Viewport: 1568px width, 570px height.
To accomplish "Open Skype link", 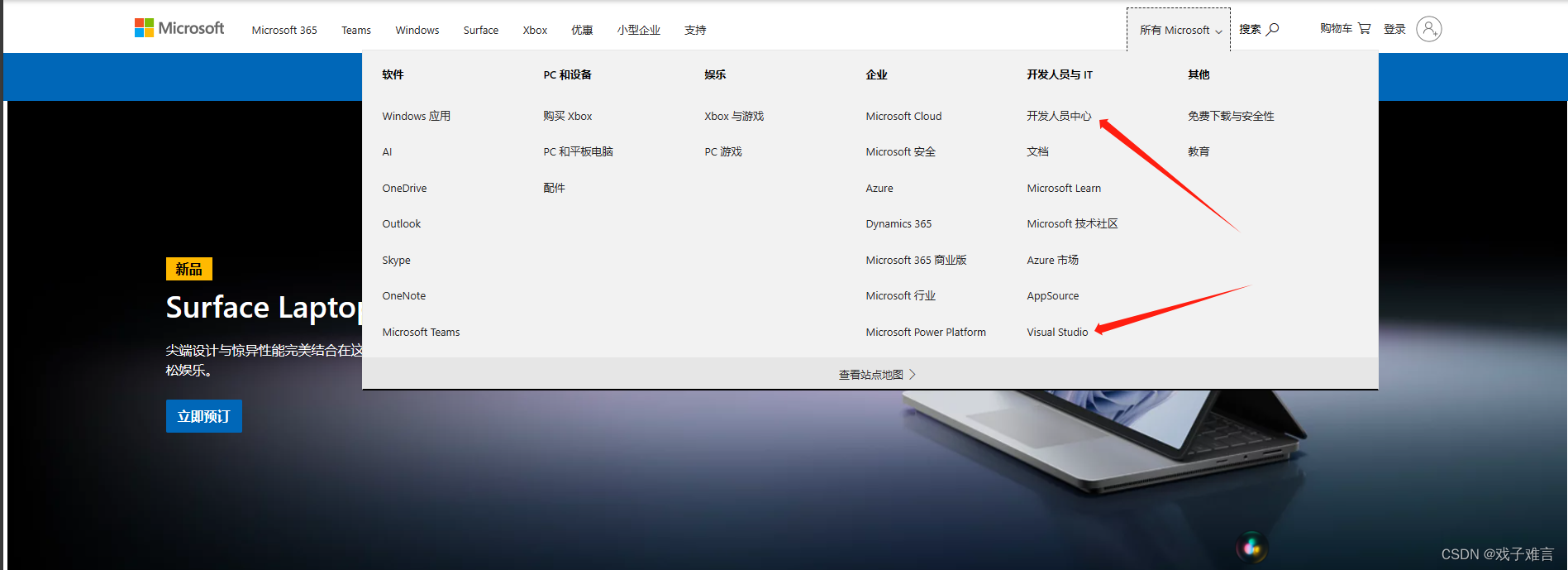I will click(x=396, y=260).
